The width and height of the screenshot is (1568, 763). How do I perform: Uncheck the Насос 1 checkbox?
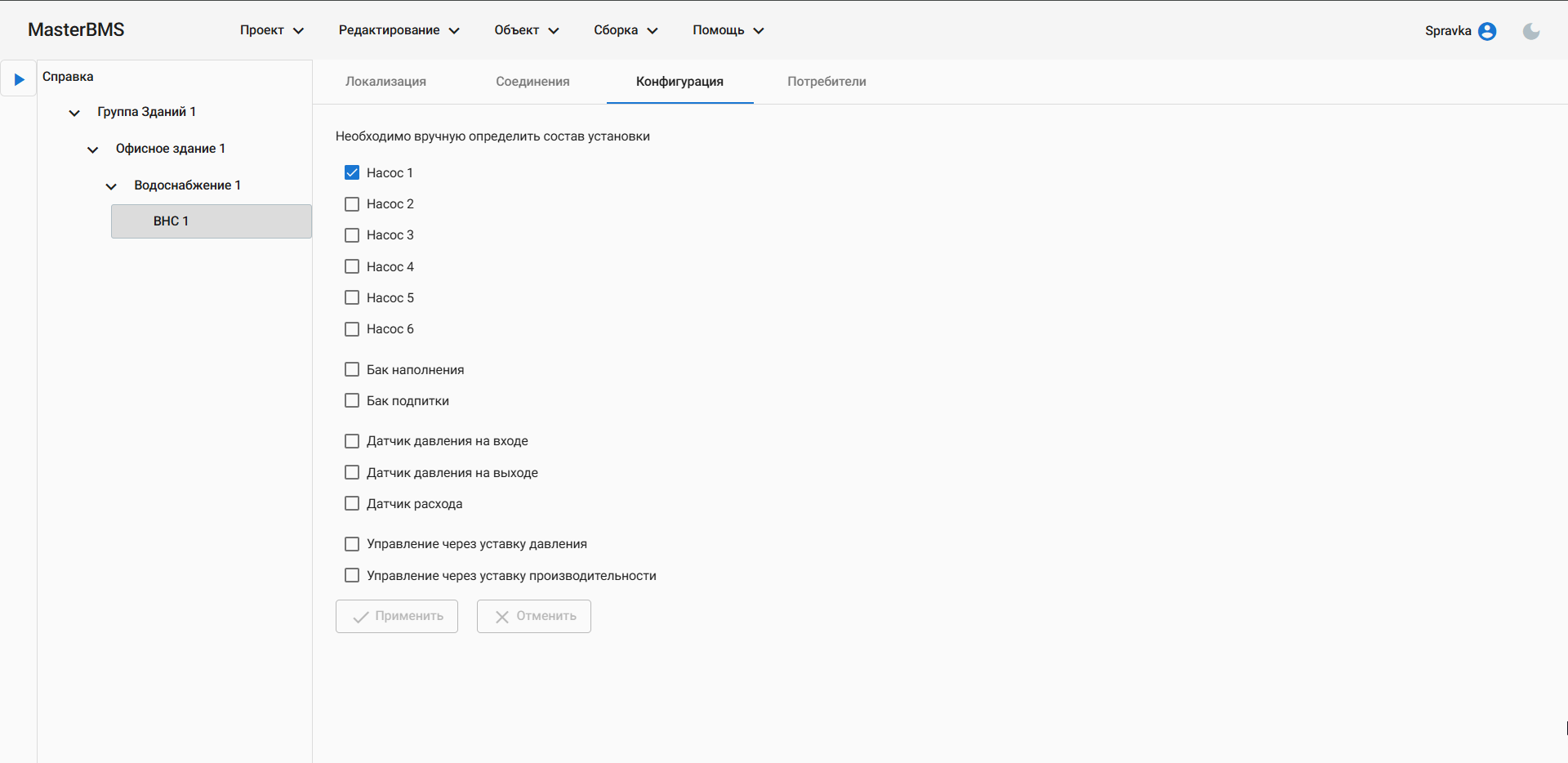[x=352, y=173]
